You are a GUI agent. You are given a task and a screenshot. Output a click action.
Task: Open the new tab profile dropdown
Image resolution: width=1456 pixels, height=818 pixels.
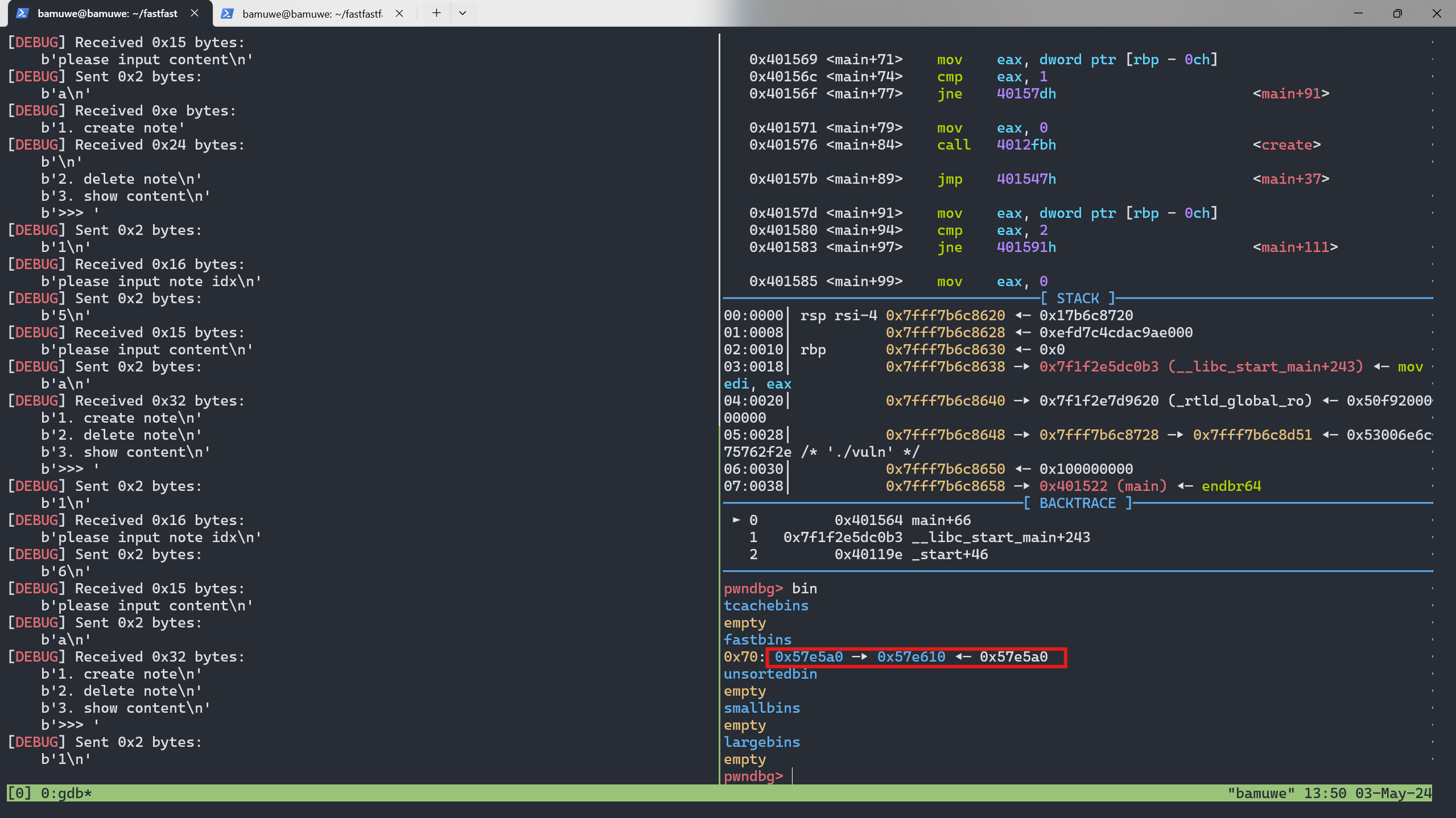[463, 13]
